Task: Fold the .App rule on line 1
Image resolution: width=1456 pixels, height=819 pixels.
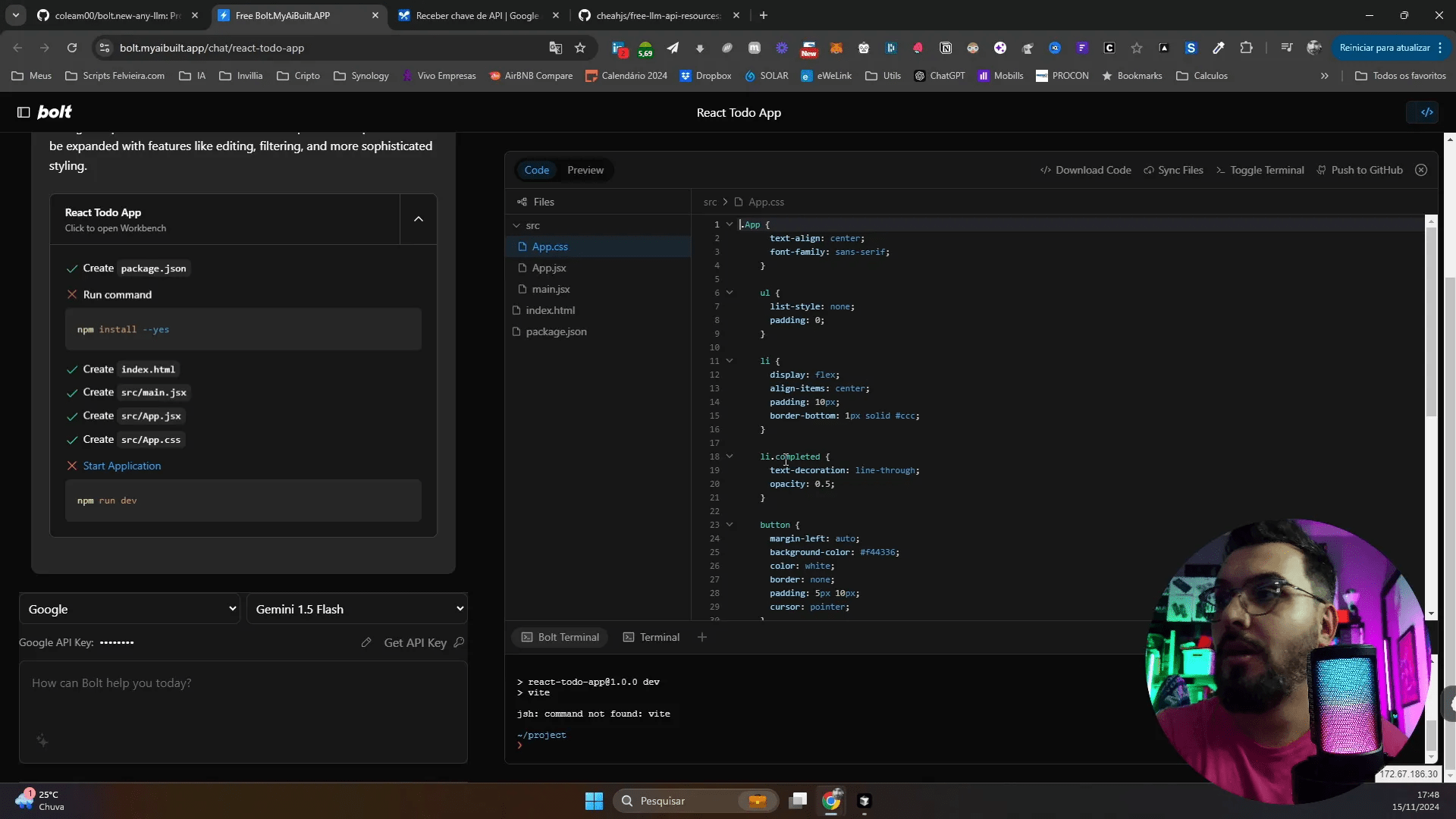Action: (730, 224)
